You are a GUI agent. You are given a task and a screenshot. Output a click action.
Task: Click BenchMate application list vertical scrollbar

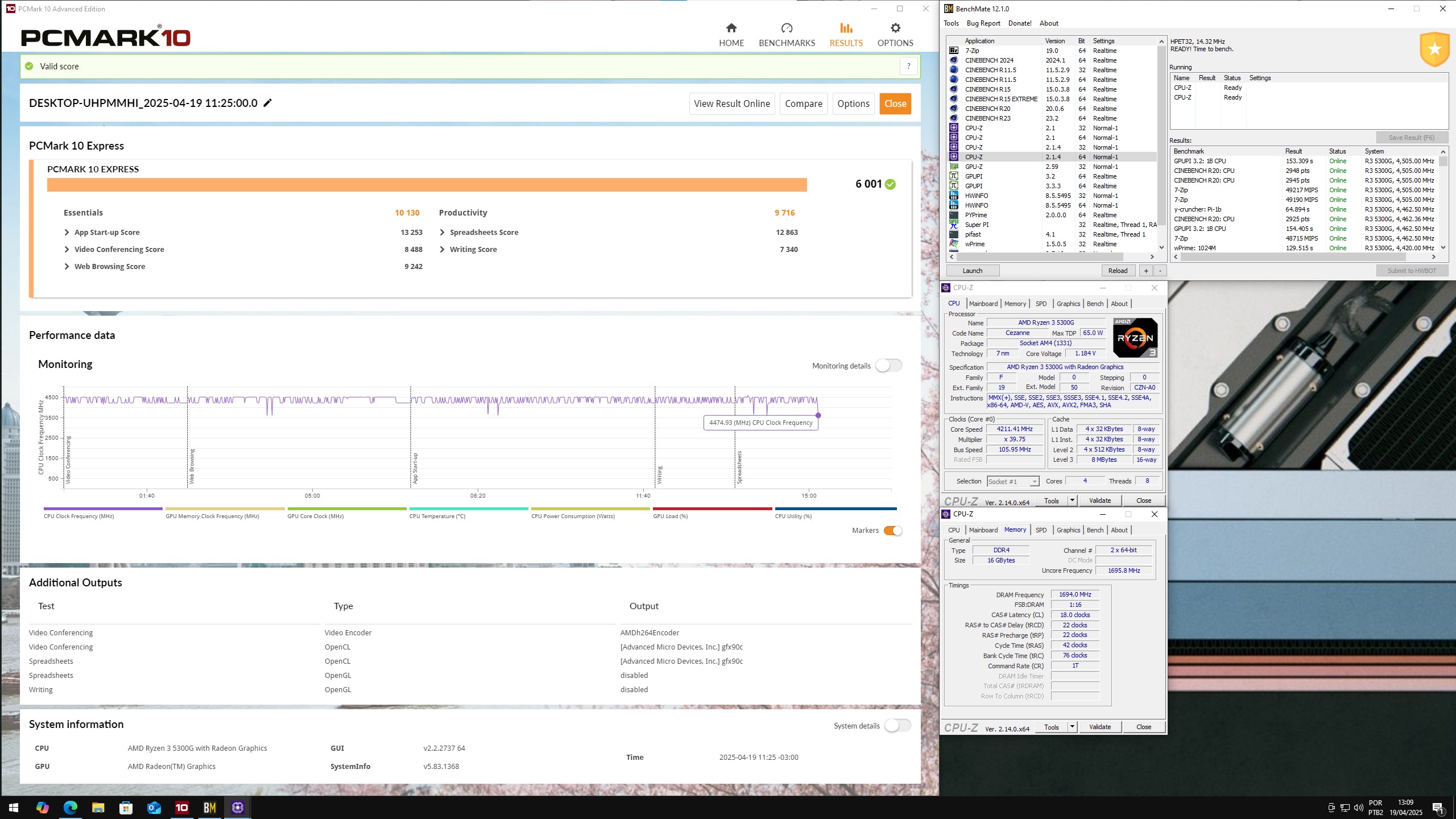(1161, 144)
